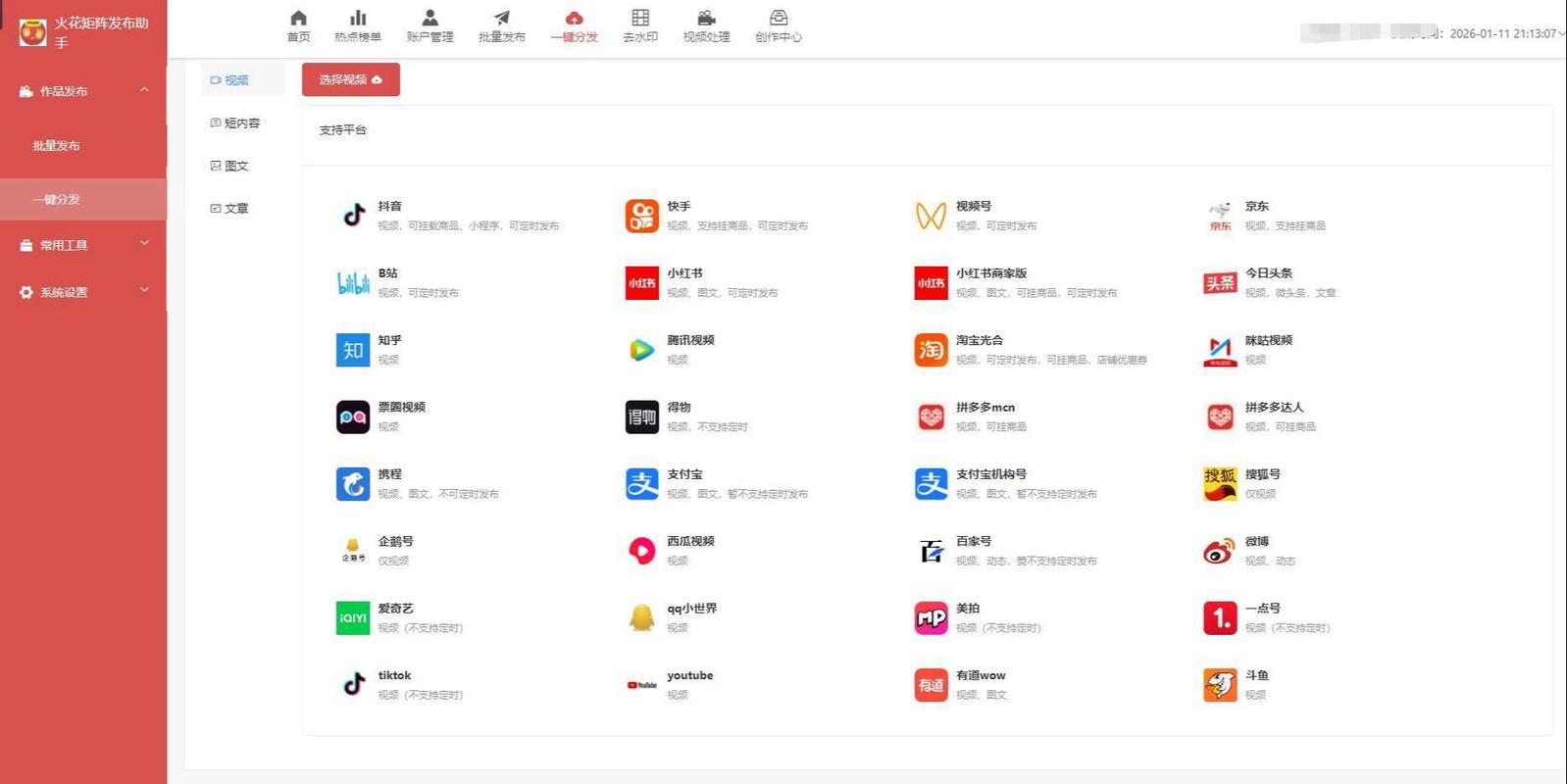This screenshot has height=784, width=1567.
Task: Open the 首页 home page in top navigation
Action: pyautogui.click(x=298, y=25)
